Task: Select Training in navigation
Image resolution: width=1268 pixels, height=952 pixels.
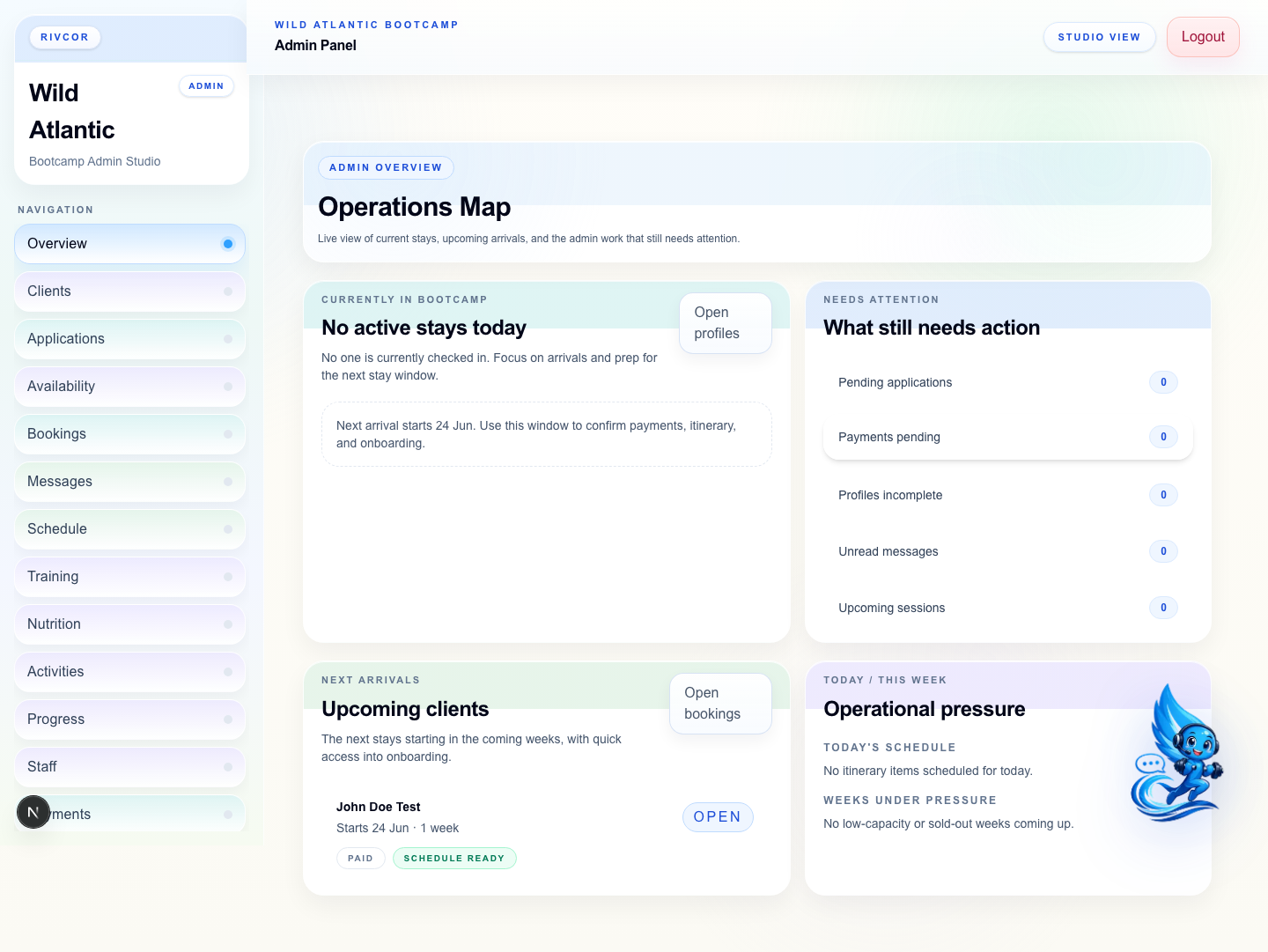Action: pyautogui.click(x=129, y=577)
